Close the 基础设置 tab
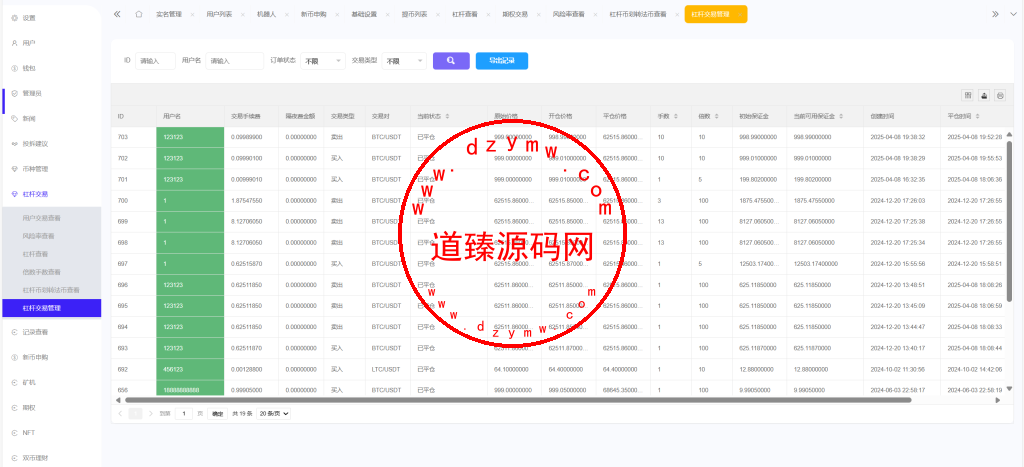 click(387, 14)
